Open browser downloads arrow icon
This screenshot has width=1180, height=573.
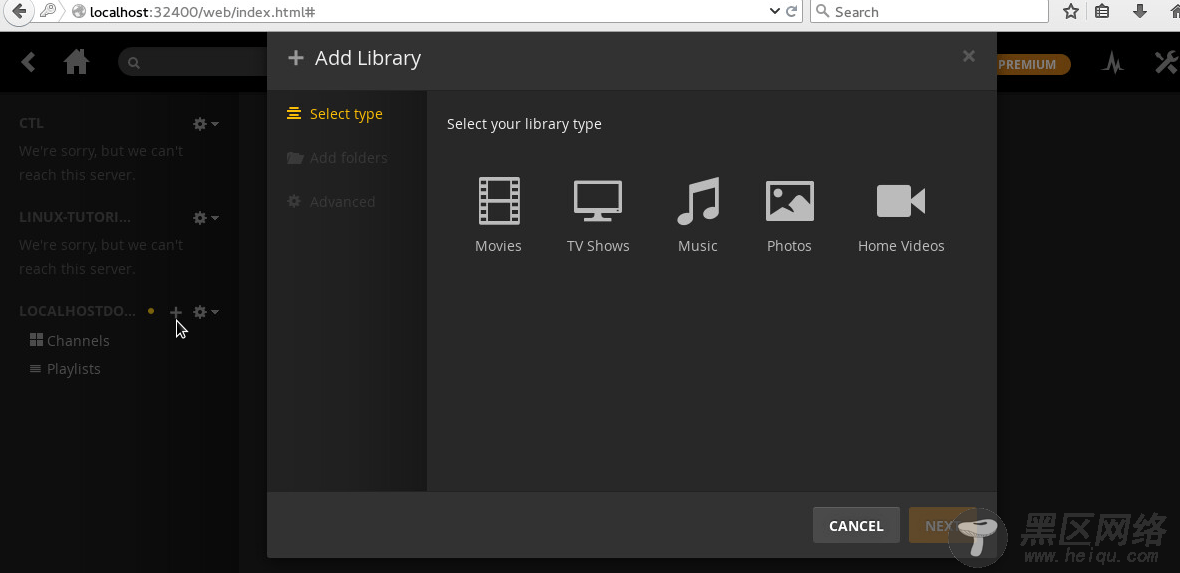pos(1140,11)
